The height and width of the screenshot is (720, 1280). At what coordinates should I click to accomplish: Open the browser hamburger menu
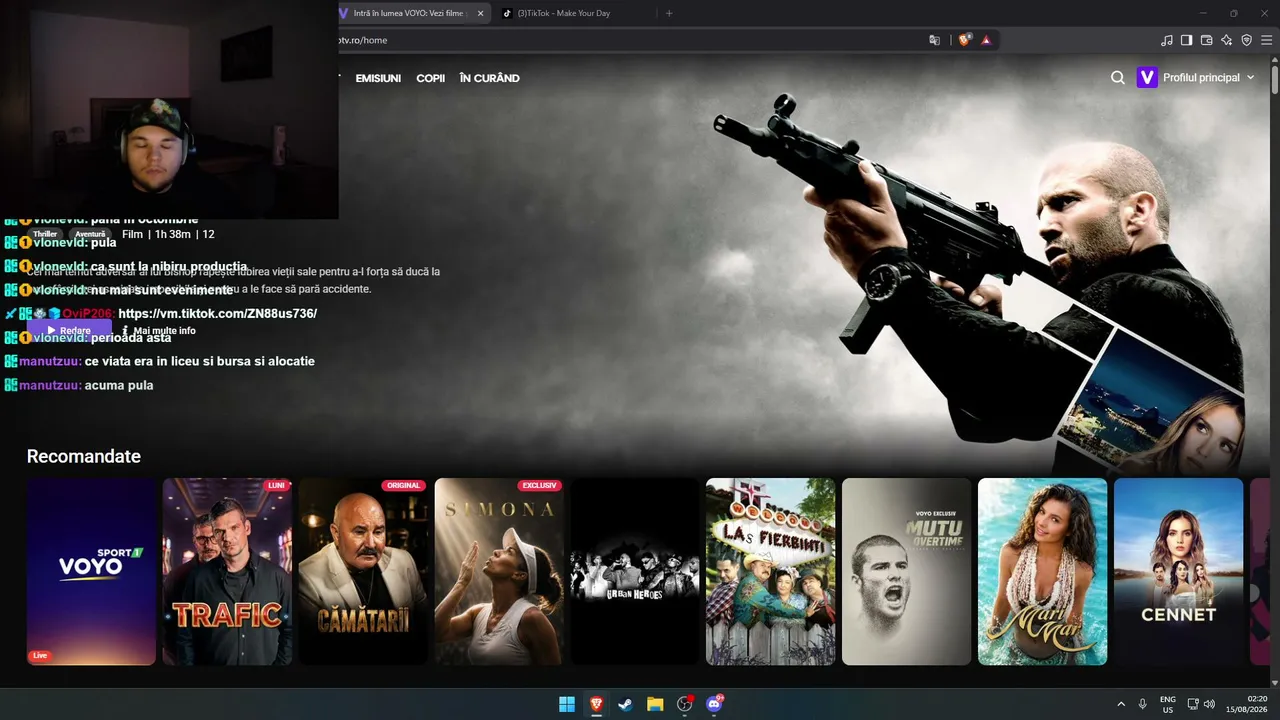(1267, 40)
